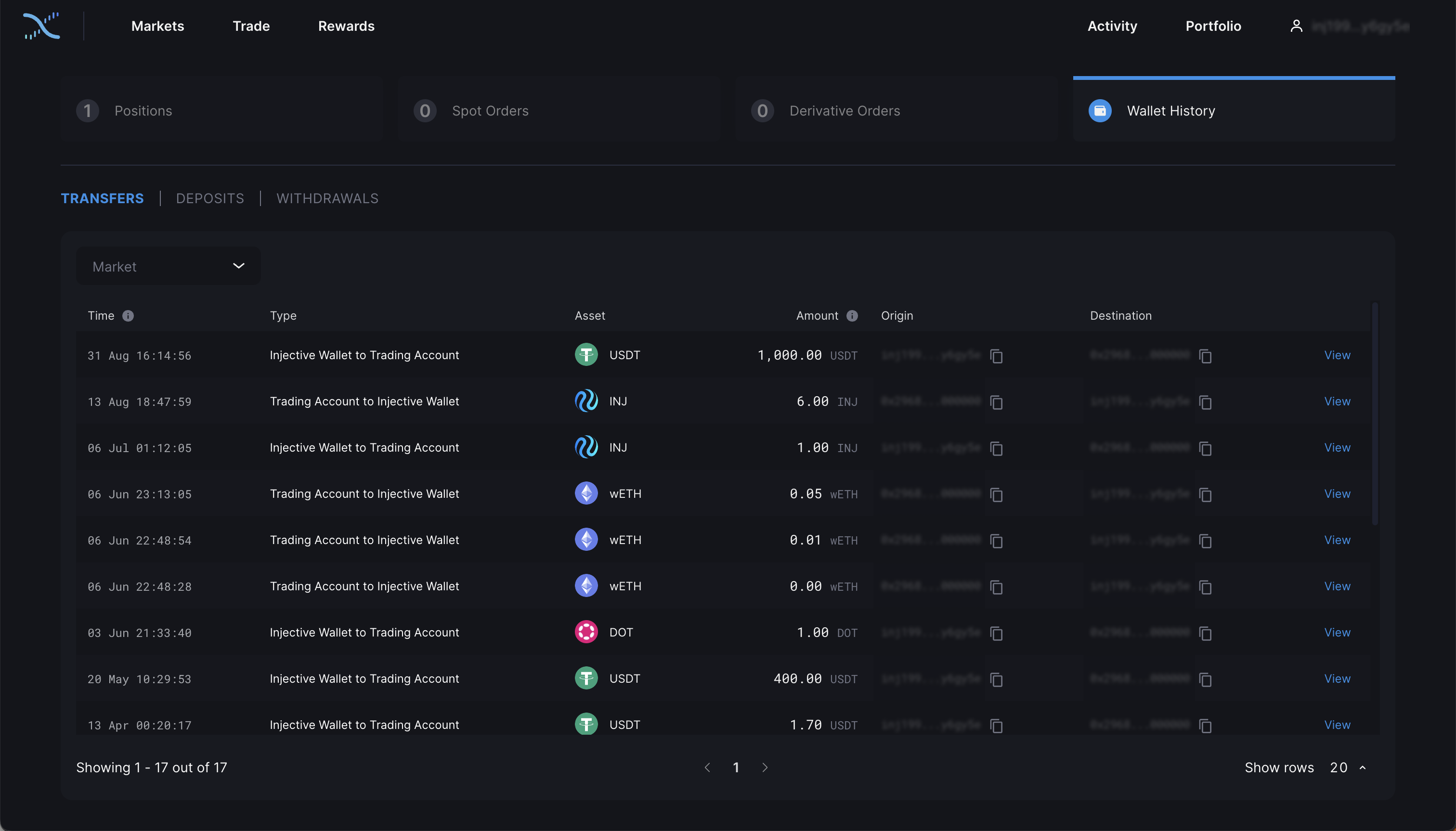Viewport: 1456px width, 831px height.
Task: Click the wallet address in header
Action: (1360, 26)
